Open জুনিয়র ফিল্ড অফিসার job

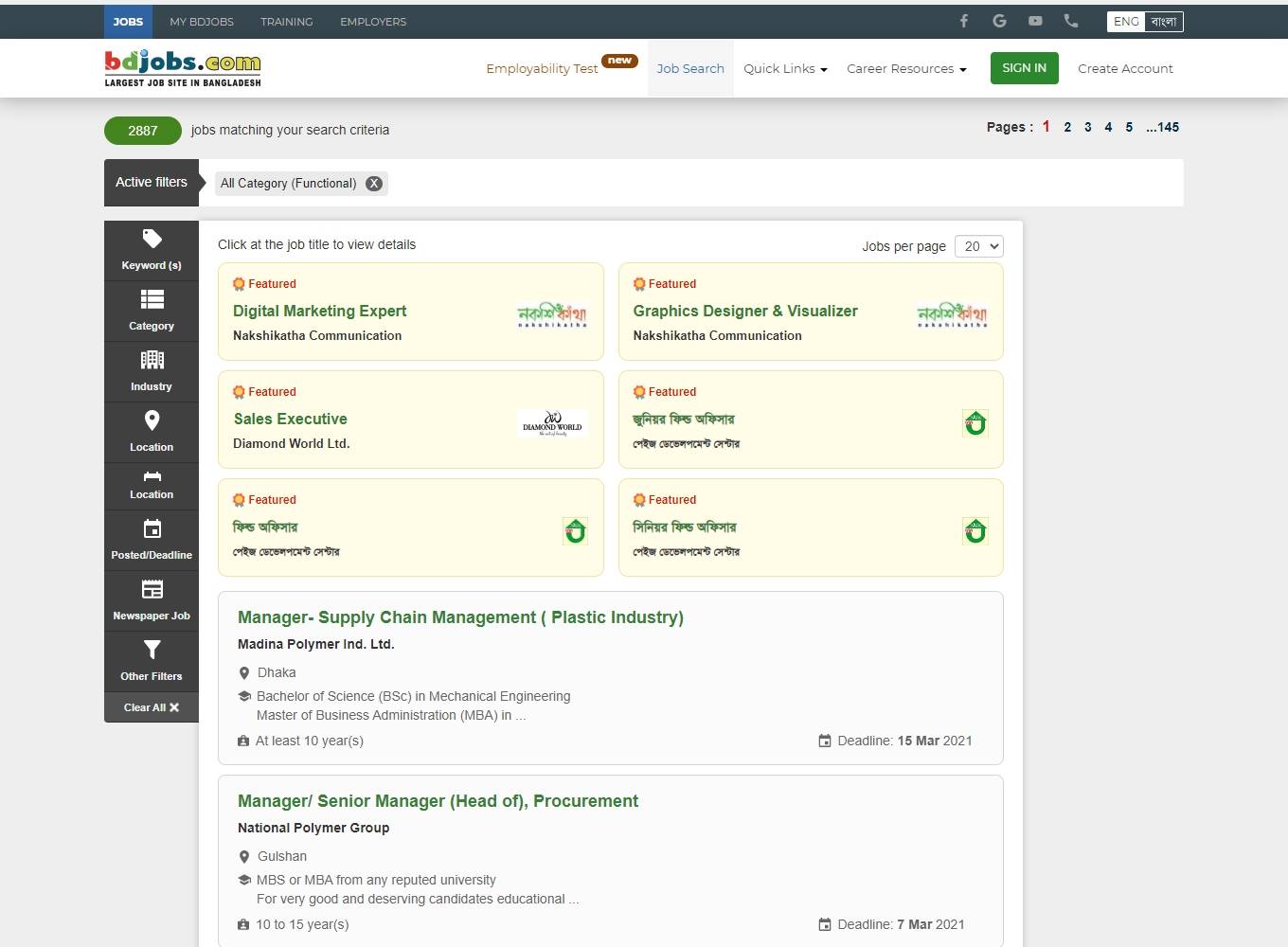click(x=684, y=419)
